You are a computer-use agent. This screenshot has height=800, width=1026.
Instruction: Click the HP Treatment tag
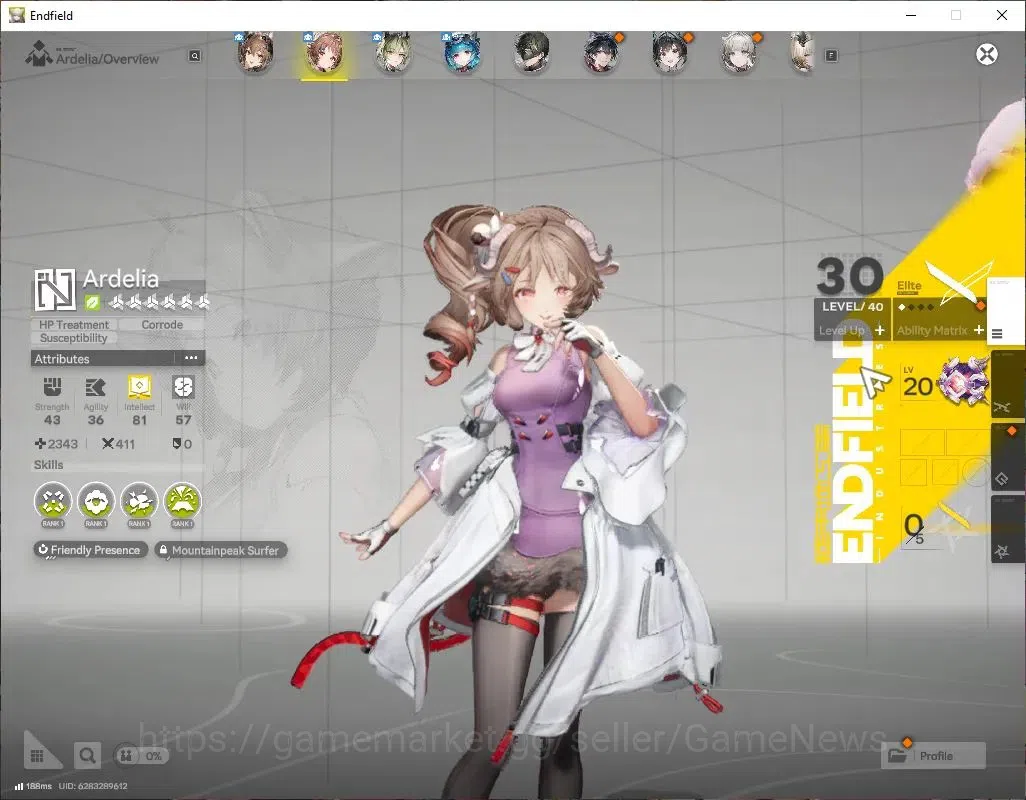74,324
